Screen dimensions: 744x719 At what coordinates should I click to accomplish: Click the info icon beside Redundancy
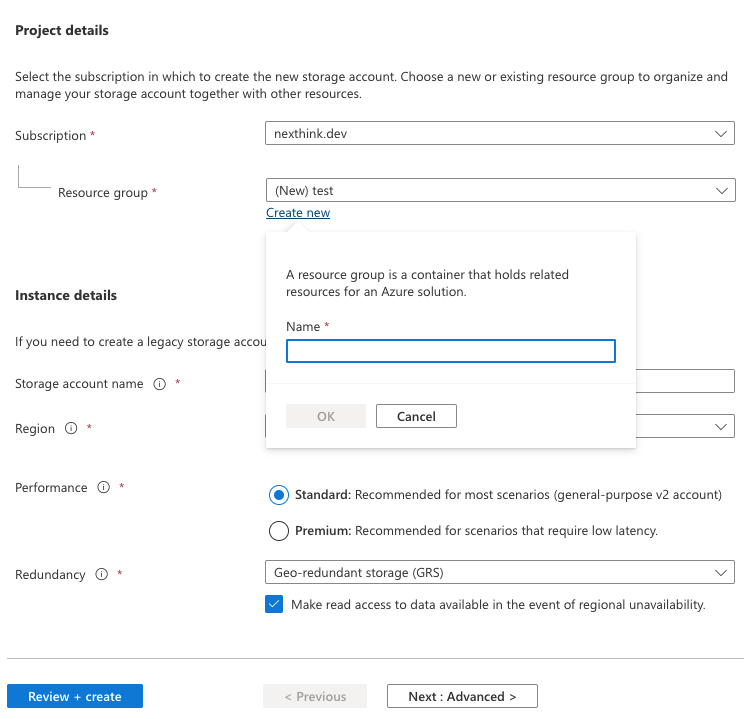point(101,575)
